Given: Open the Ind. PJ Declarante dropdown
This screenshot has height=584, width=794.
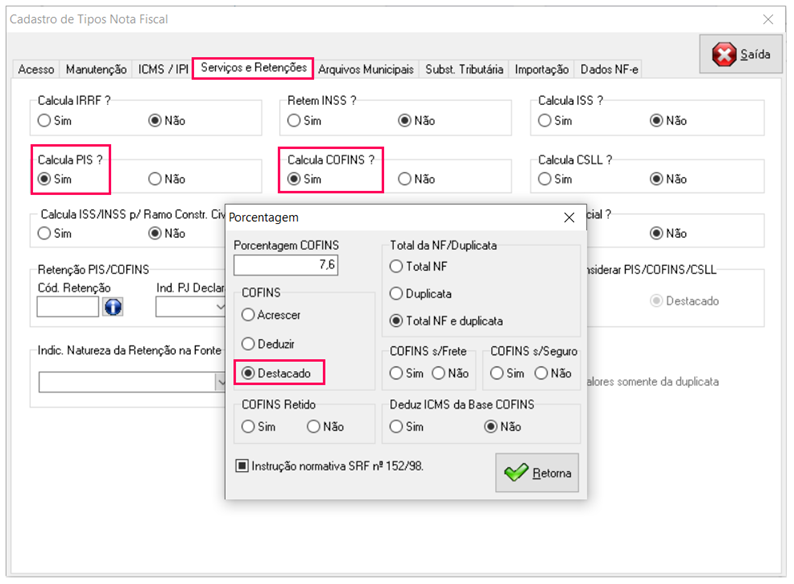Looking at the screenshot, I should pos(219,307).
